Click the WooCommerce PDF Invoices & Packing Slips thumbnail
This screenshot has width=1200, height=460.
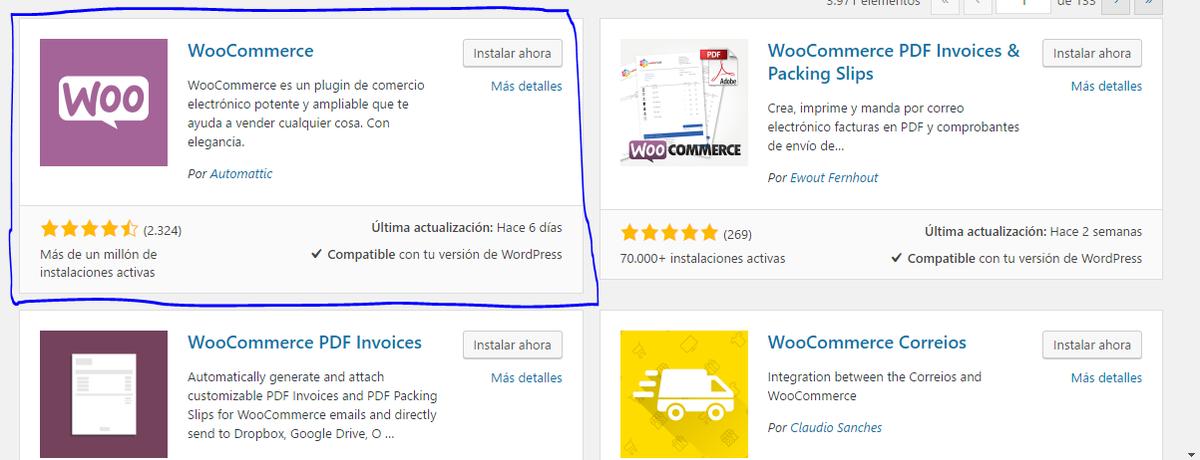point(684,102)
